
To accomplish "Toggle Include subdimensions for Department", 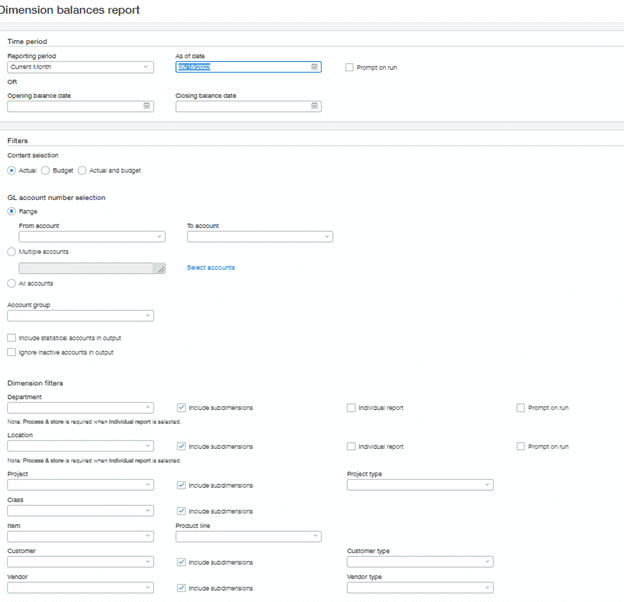I will [x=181, y=408].
